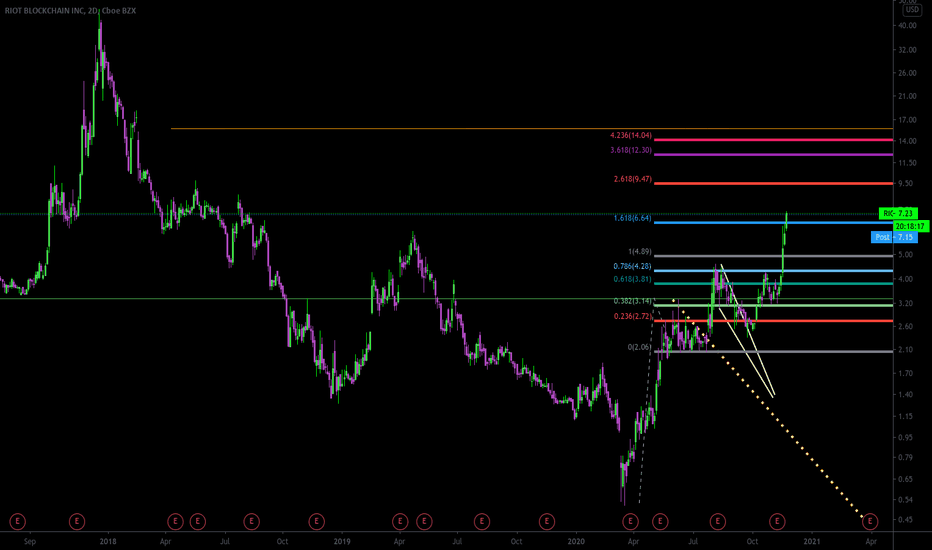932x550 pixels.
Task: Click the 32.00 price axis label
Action: pos(907,50)
